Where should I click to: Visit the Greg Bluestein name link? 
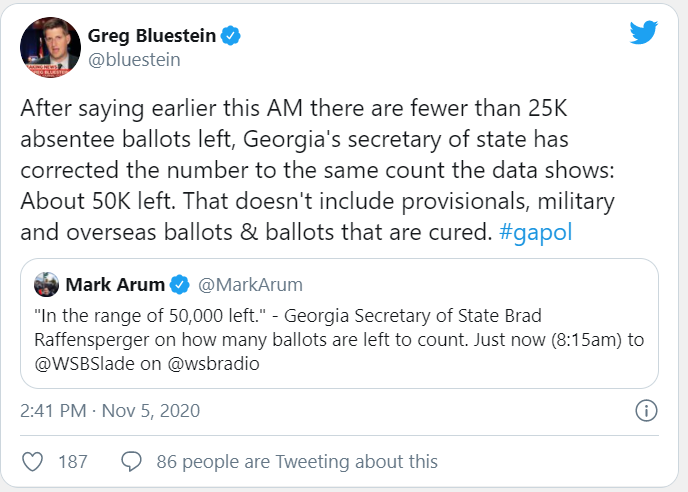(152, 36)
